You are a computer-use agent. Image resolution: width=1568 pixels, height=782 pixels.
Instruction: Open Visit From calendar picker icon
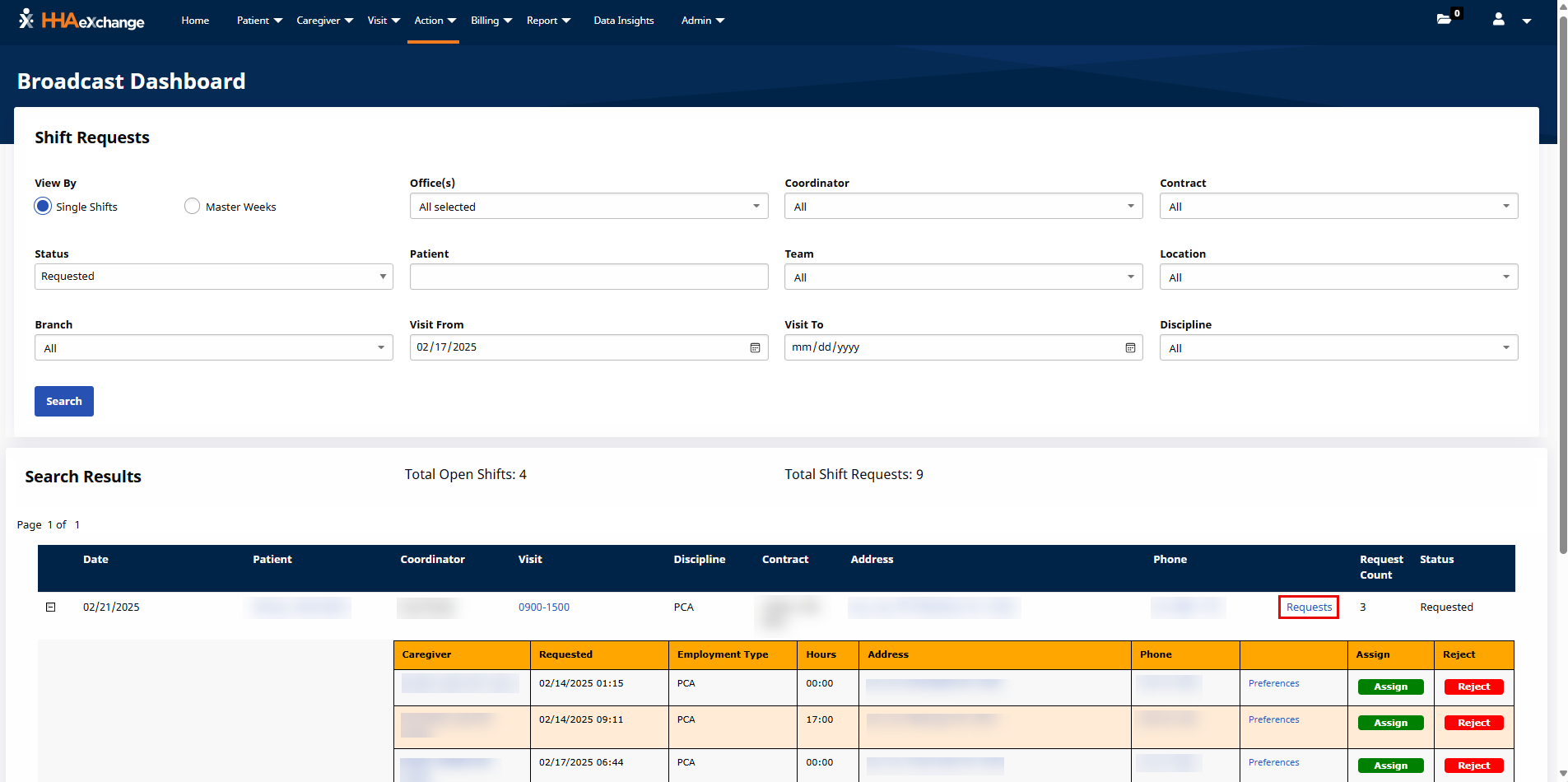point(755,348)
